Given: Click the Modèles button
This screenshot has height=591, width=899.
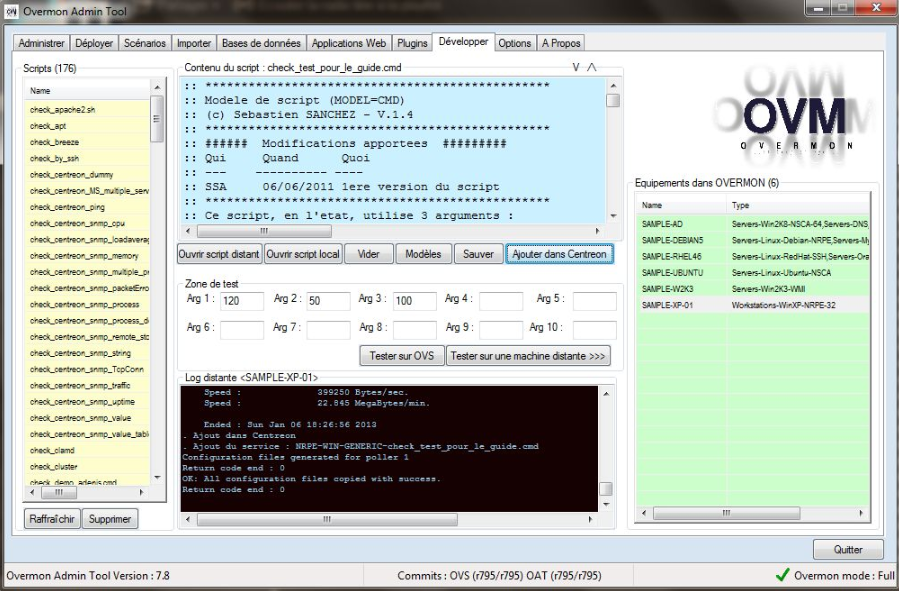Looking at the screenshot, I should pyautogui.click(x=424, y=254).
